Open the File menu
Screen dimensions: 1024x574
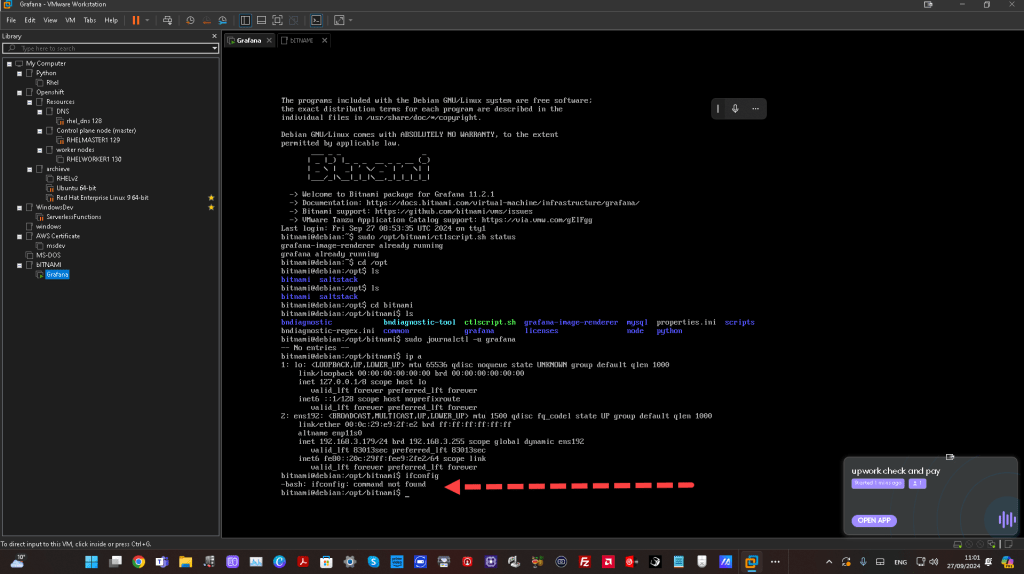11,20
